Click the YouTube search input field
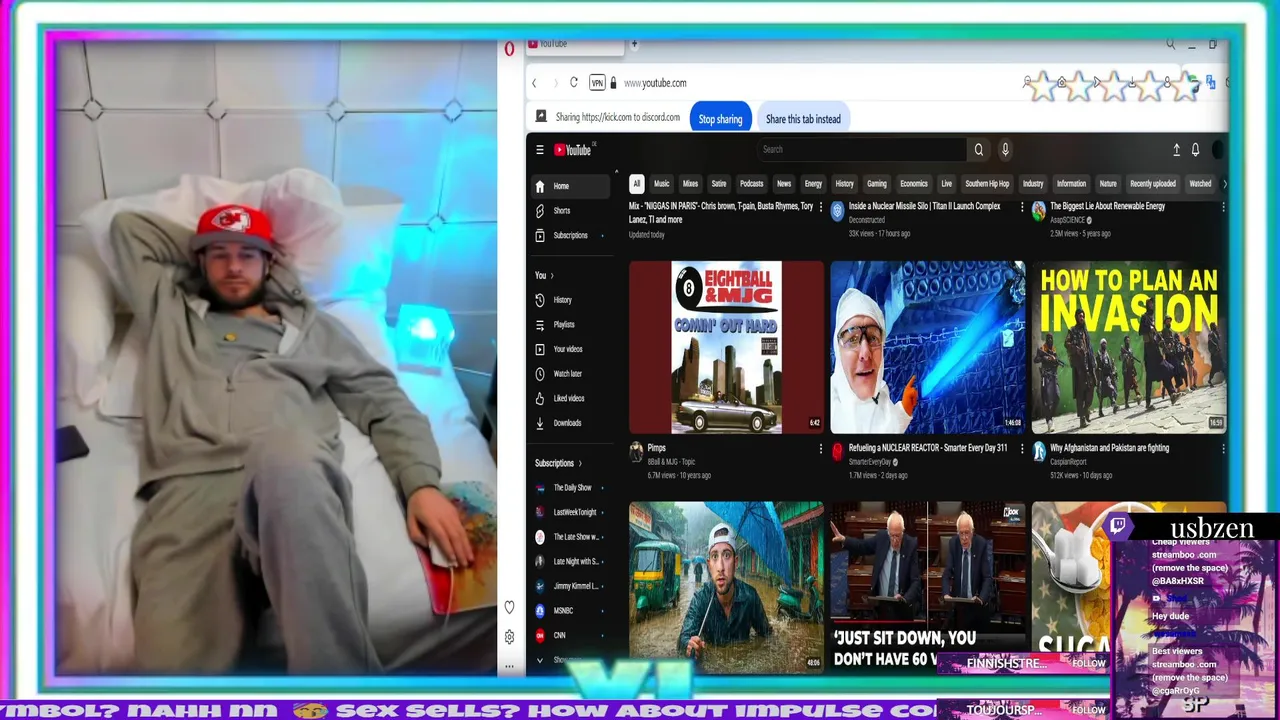1280x720 pixels. coord(862,150)
